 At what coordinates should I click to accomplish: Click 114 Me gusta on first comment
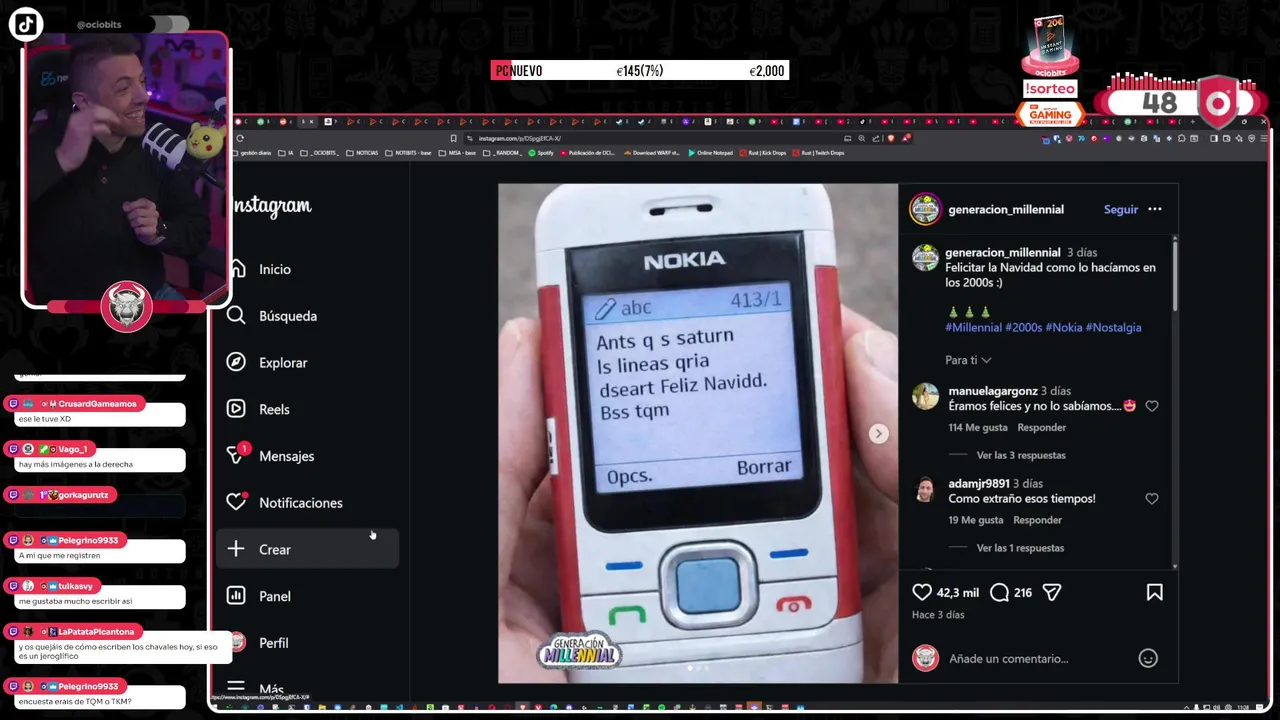[978, 427]
